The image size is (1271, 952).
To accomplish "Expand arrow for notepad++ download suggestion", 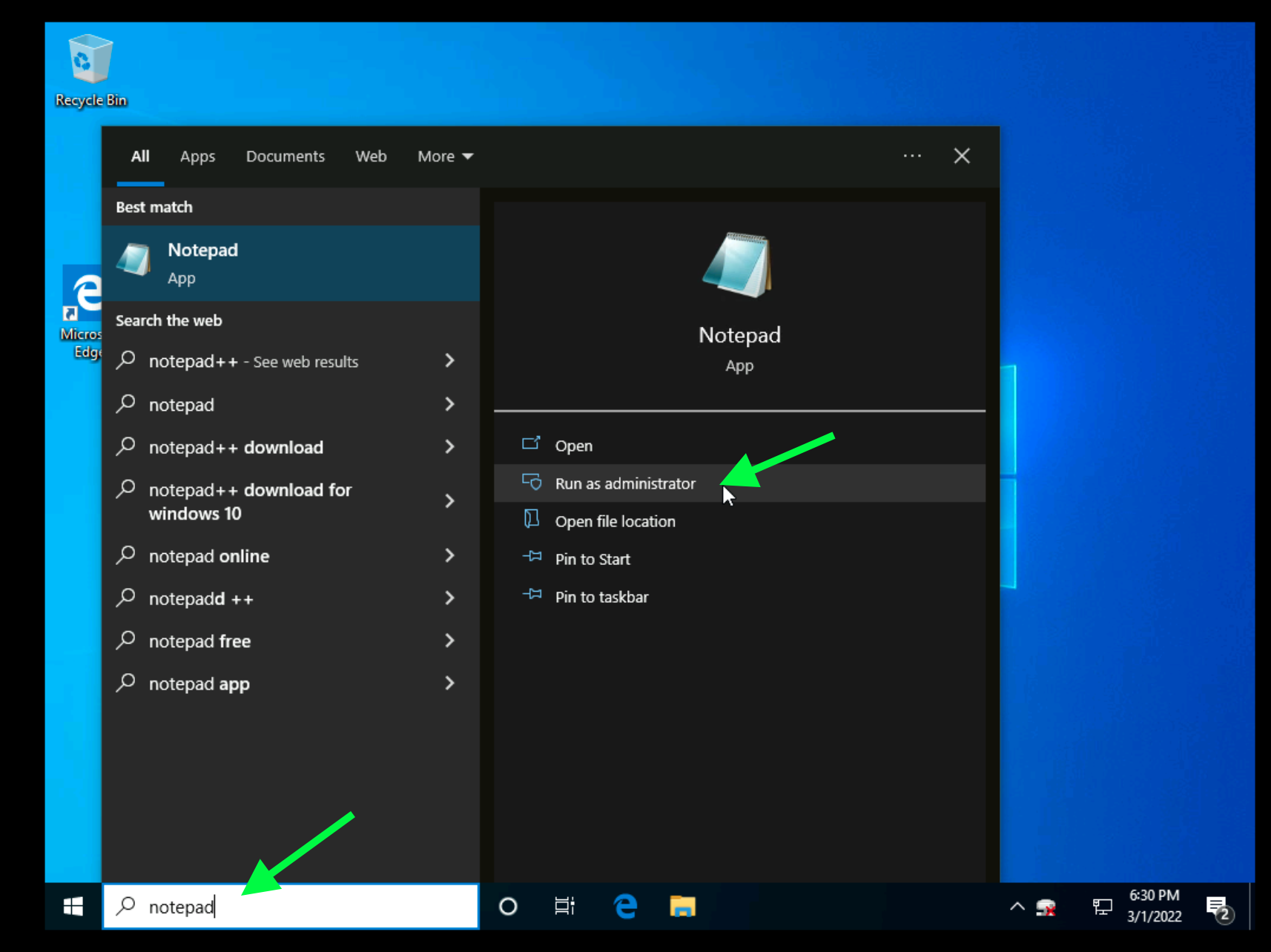I will [x=449, y=447].
